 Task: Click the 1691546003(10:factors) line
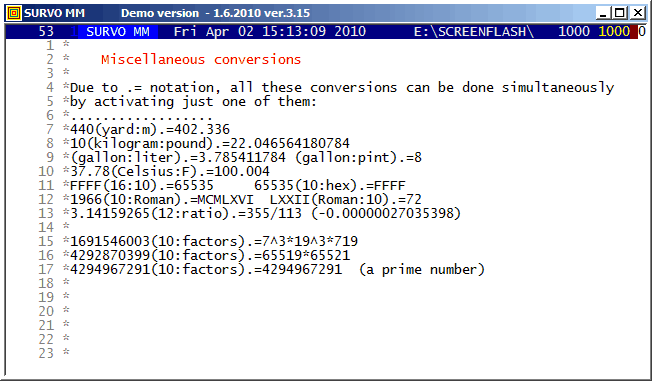tap(214, 241)
